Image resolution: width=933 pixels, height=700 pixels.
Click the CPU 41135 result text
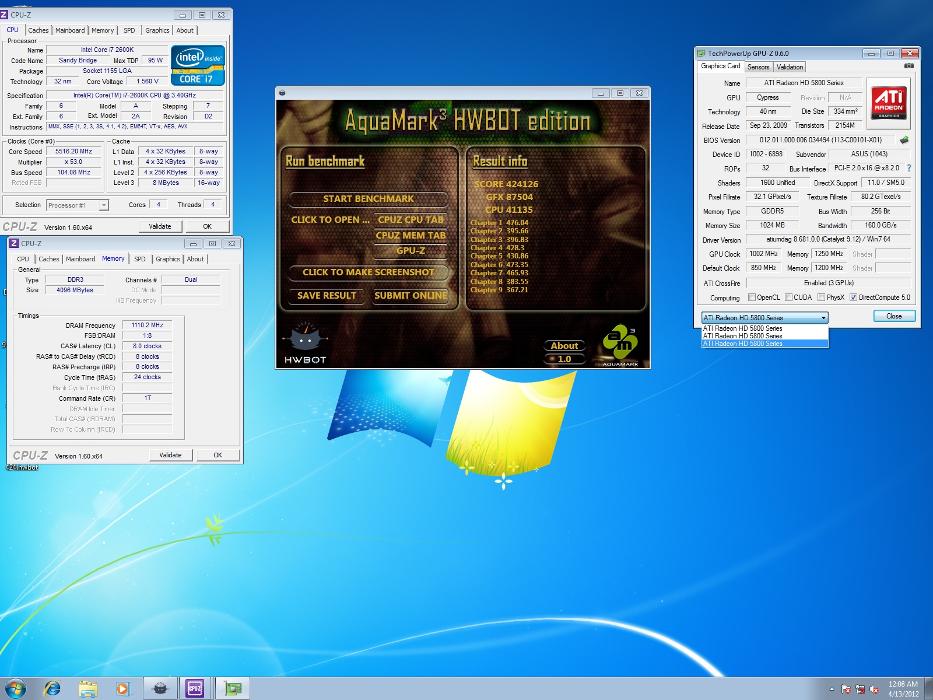[509, 210]
